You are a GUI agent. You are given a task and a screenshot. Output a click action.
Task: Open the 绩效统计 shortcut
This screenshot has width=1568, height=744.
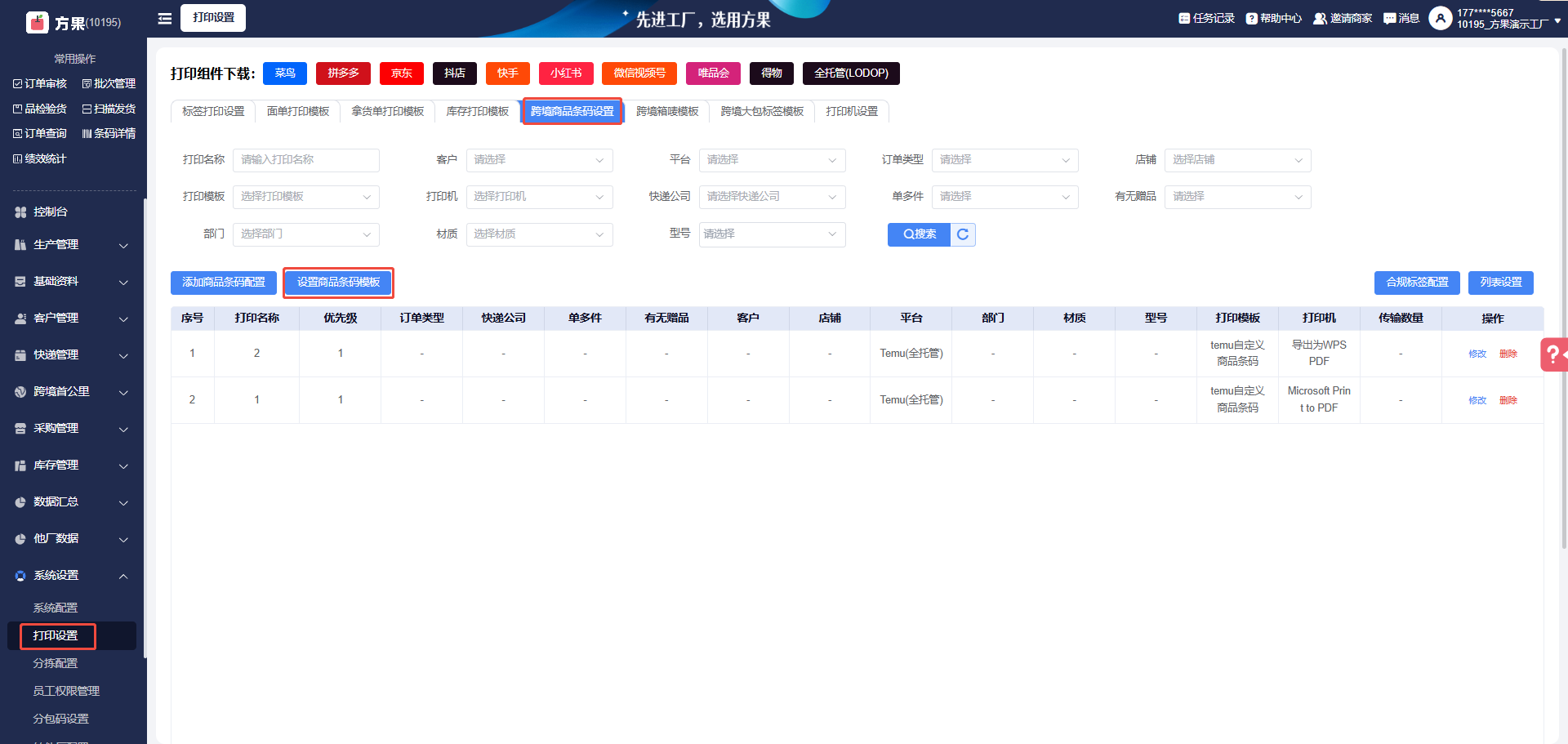point(40,158)
